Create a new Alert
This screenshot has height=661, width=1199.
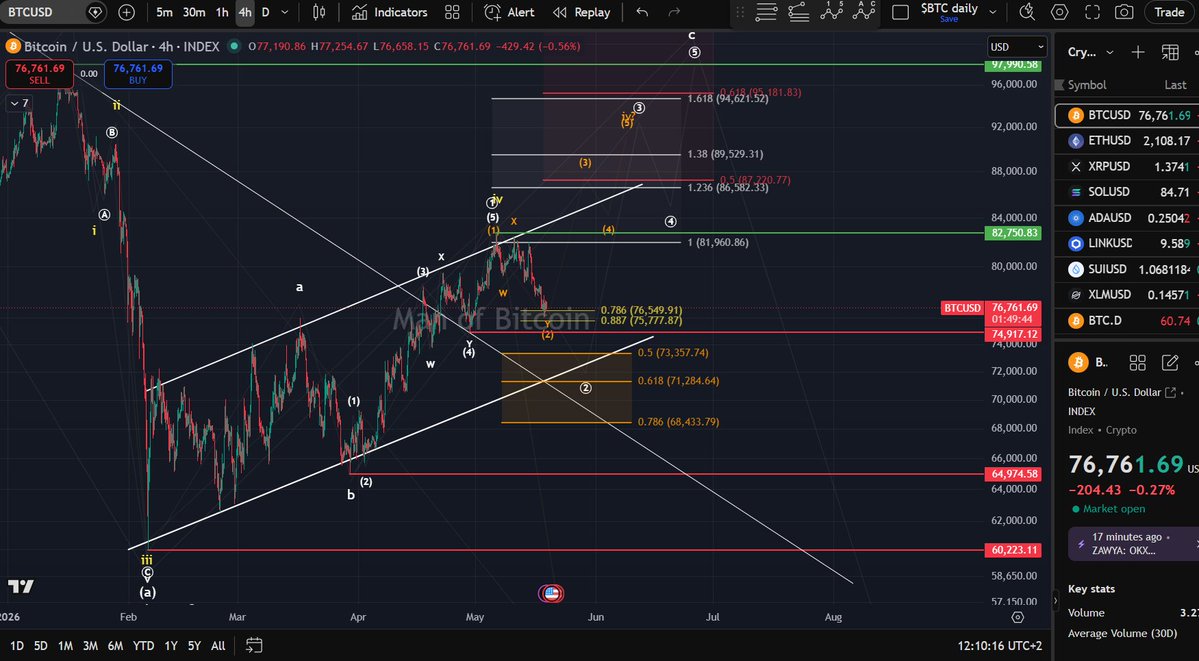[509, 12]
